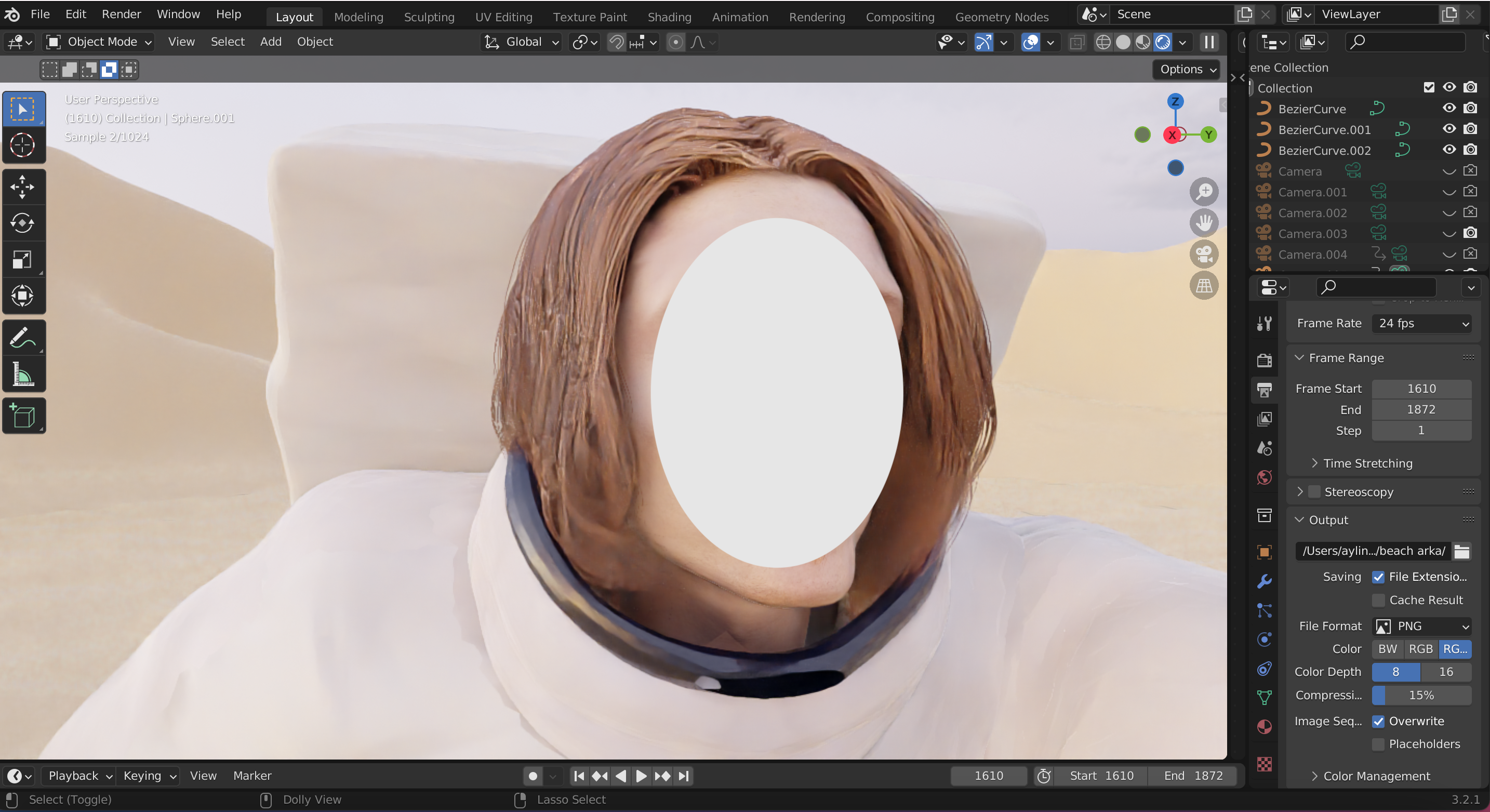This screenshot has height=812, width=1490.
Task: Click the pan hand viewport gizmo
Action: [1204, 223]
